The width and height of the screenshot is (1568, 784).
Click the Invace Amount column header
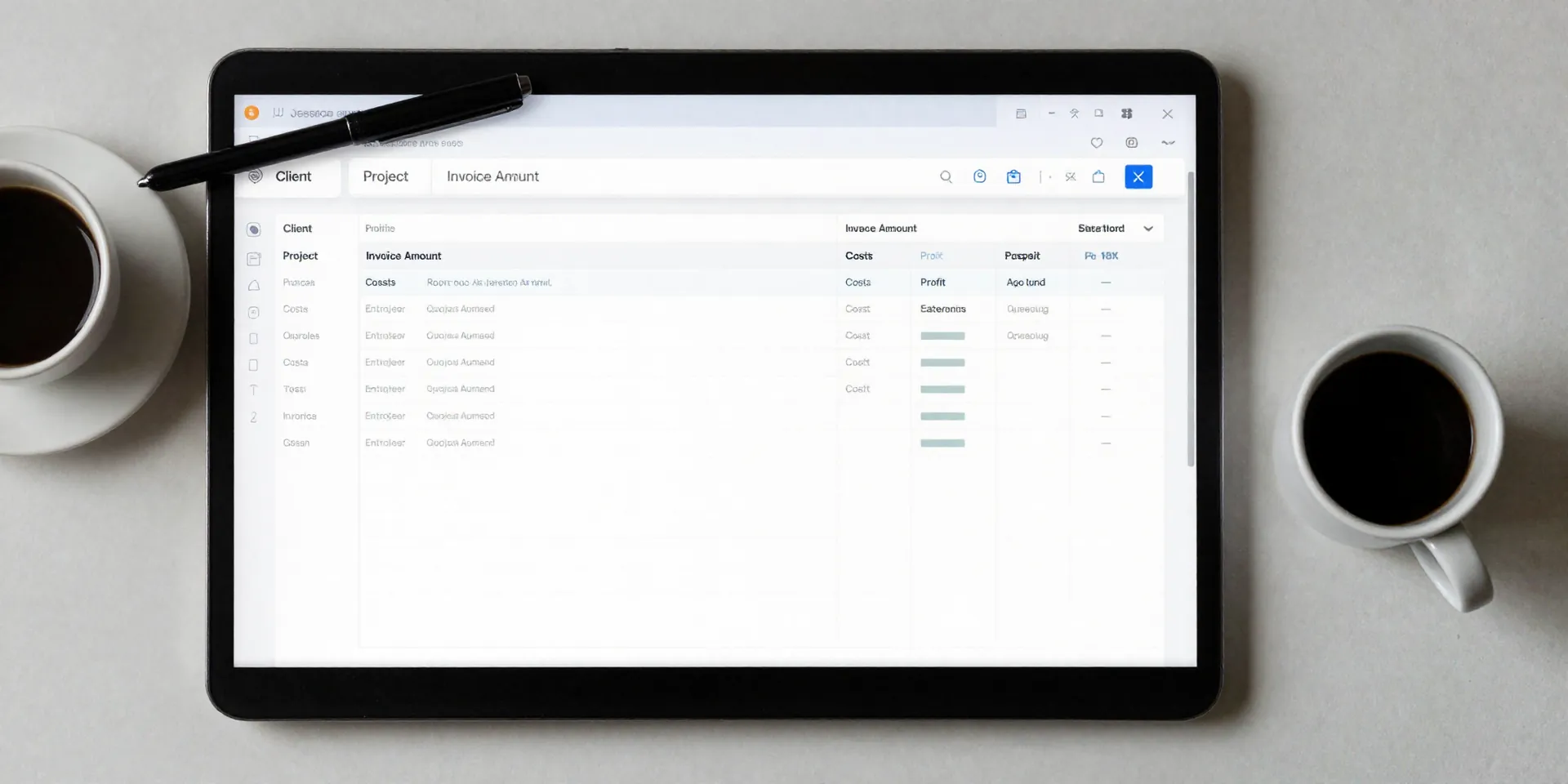tap(880, 229)
